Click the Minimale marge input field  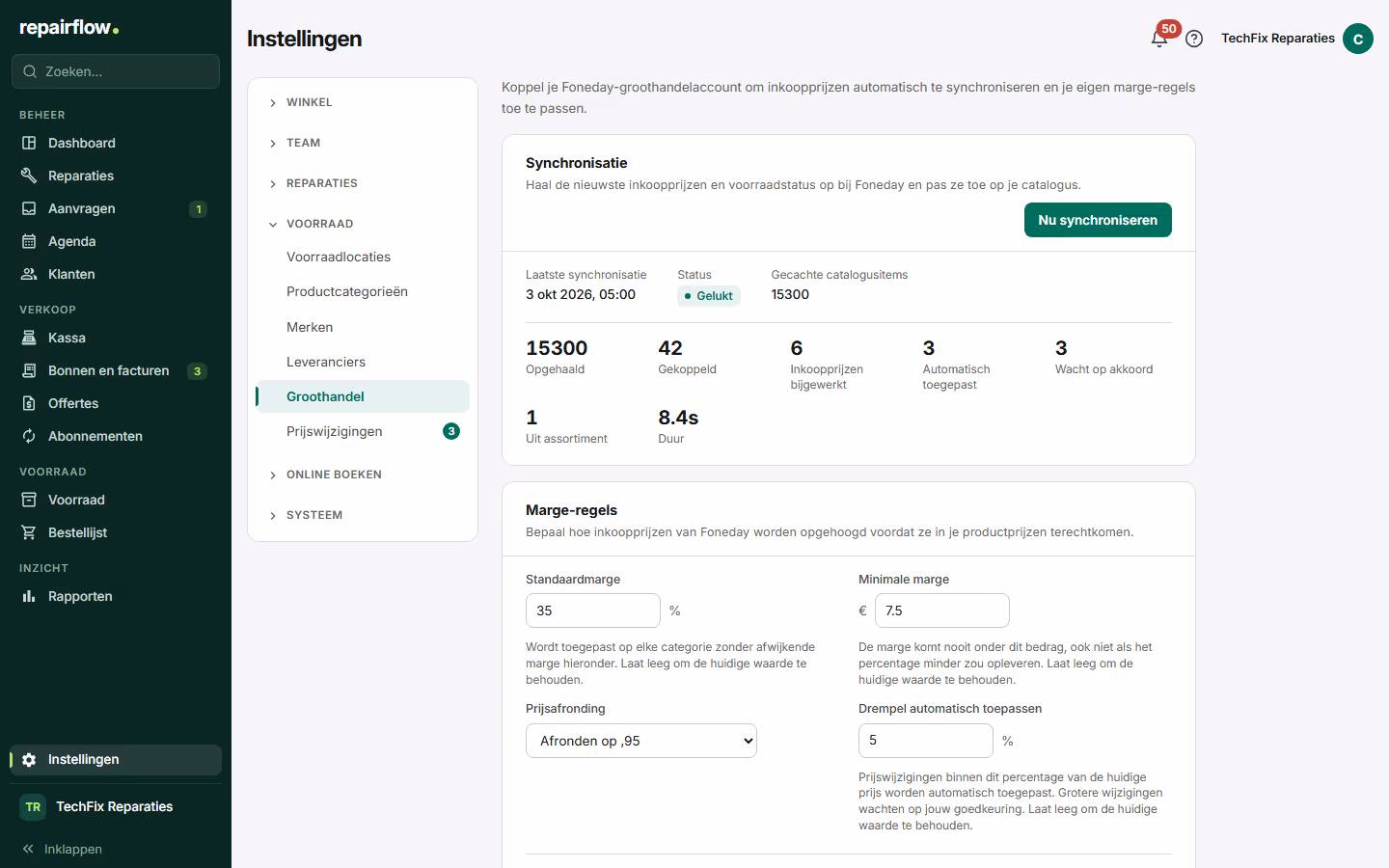(942, 610)
